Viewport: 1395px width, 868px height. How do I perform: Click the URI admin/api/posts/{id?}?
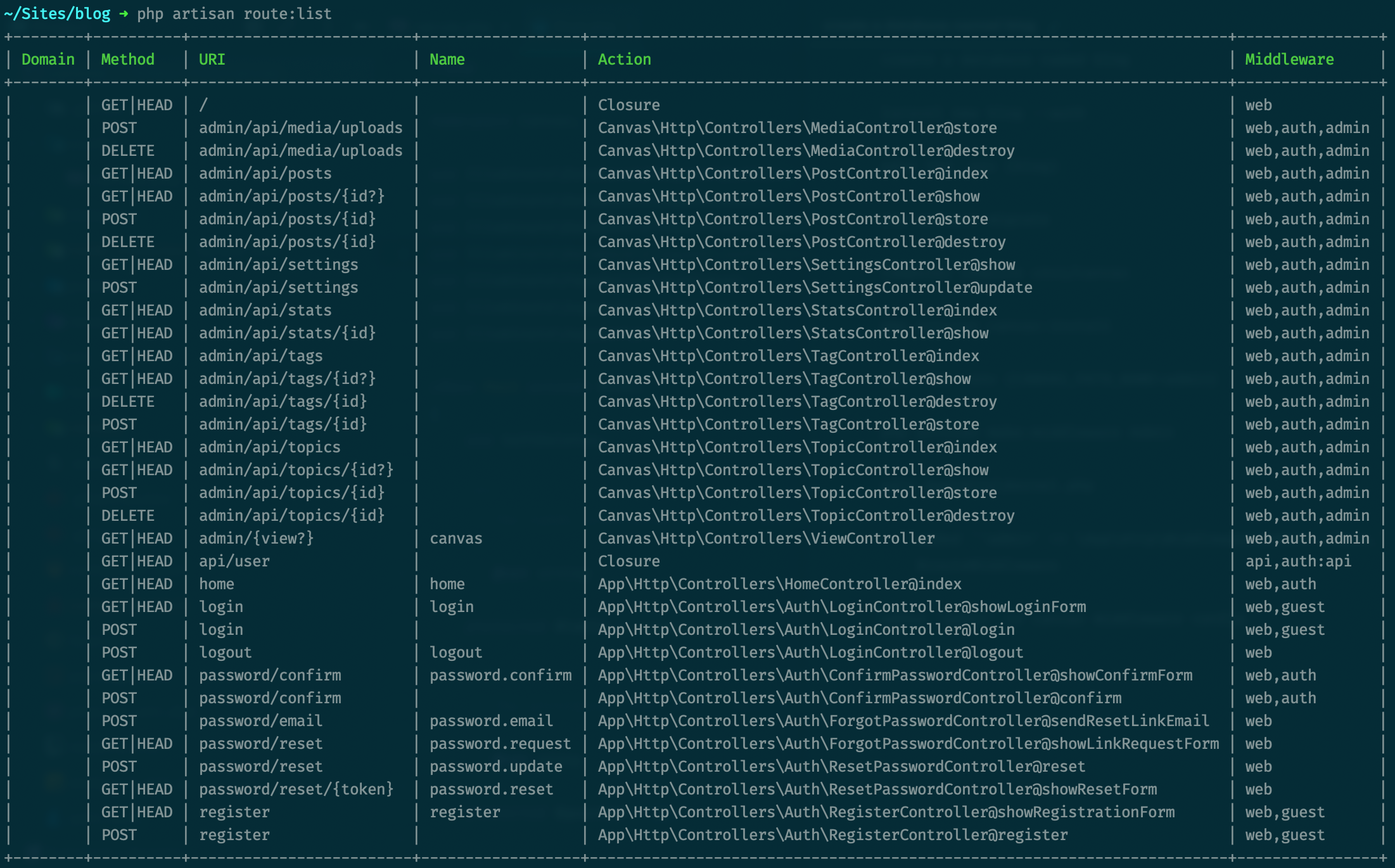(x=292, y=196)
